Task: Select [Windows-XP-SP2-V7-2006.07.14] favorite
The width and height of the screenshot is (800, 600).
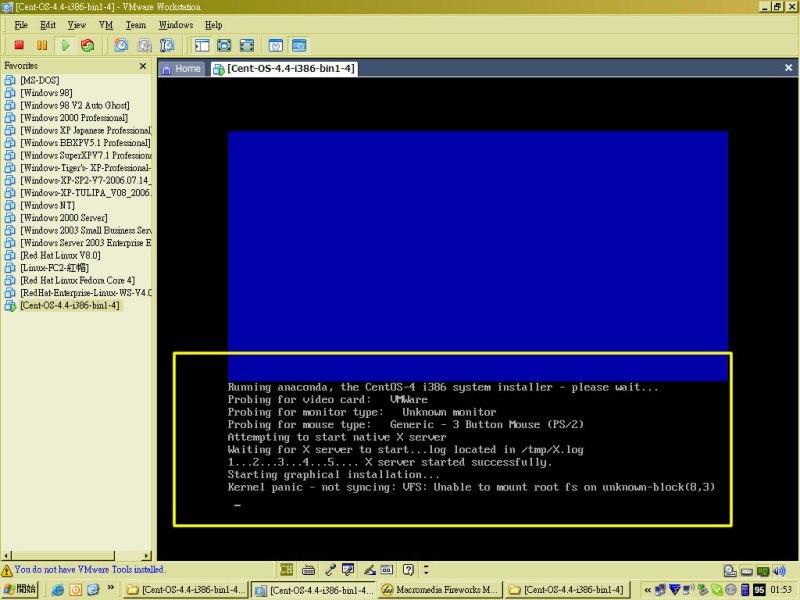Action: click(78, 180)
